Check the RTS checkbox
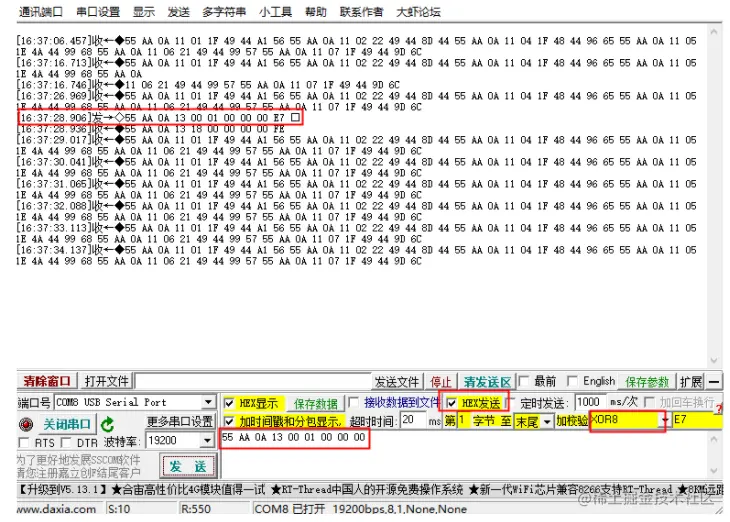The image size is (730, 522). [x=24, y=442]
